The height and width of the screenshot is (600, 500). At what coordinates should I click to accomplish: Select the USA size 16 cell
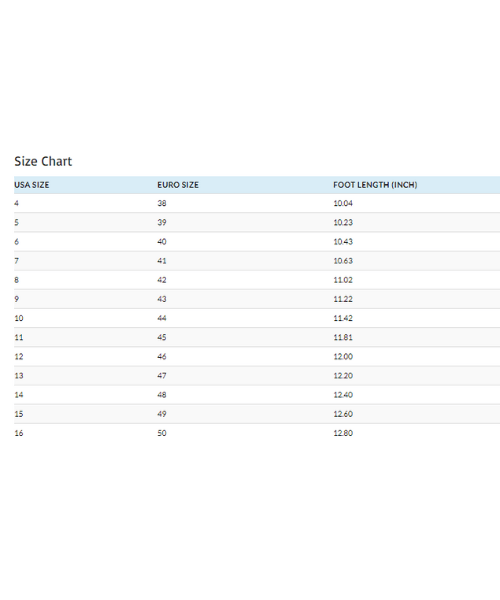(x=19, y=433)
